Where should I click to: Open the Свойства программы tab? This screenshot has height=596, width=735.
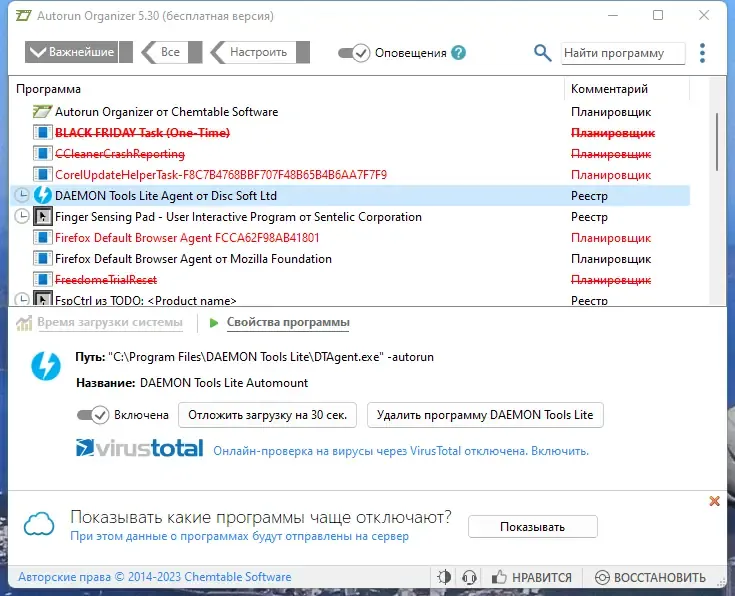pos(288,323)
